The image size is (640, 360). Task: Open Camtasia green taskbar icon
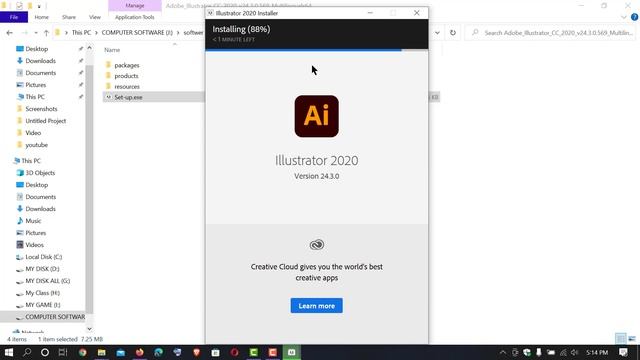253,352
